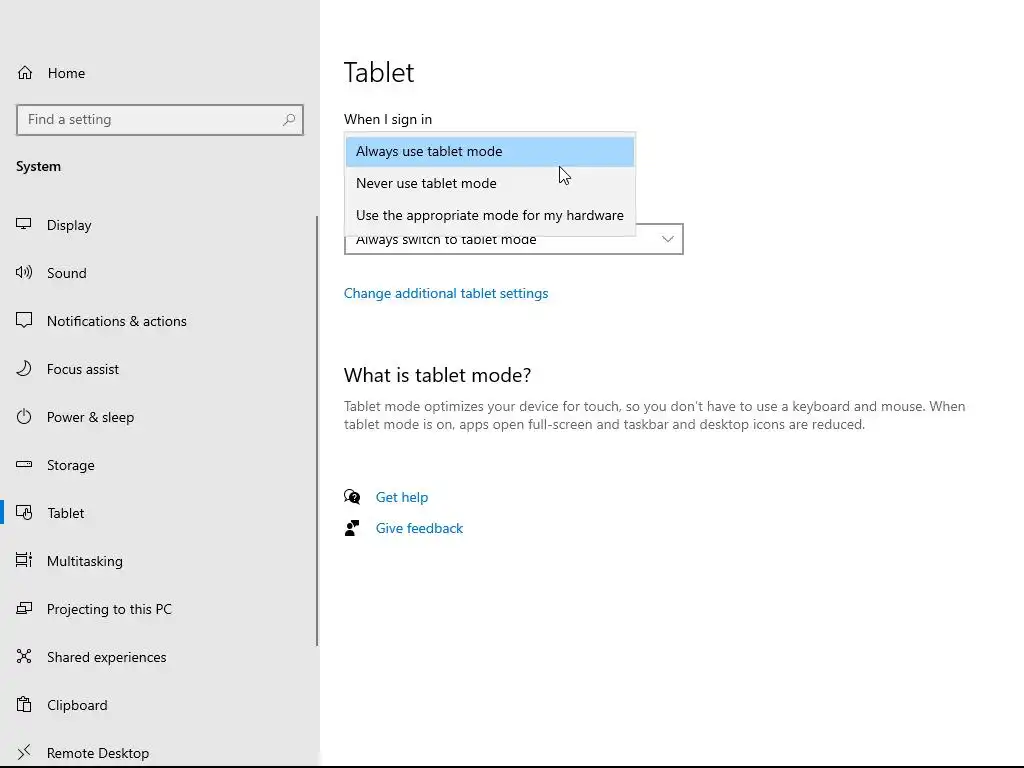Click the "Find a setting" search box

[150, 120]
